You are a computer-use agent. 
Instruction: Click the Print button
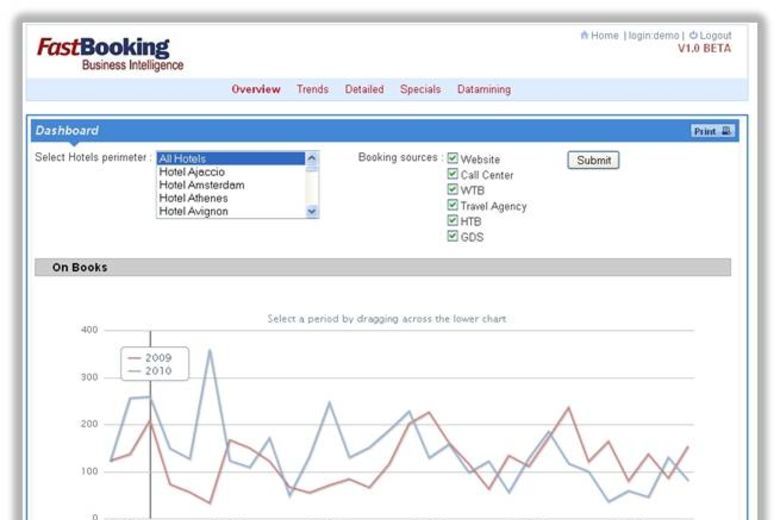tap(713, 131)
